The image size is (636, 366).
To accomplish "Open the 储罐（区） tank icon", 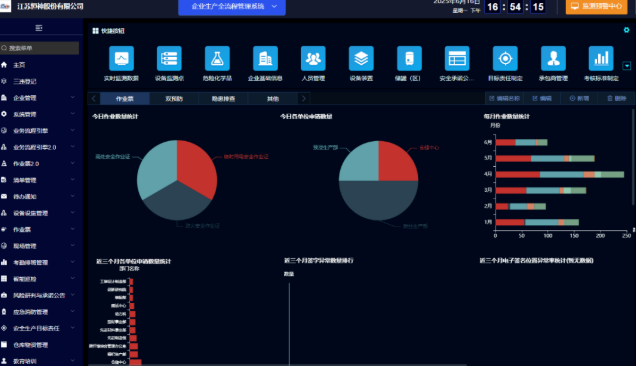I will (409, 58).
